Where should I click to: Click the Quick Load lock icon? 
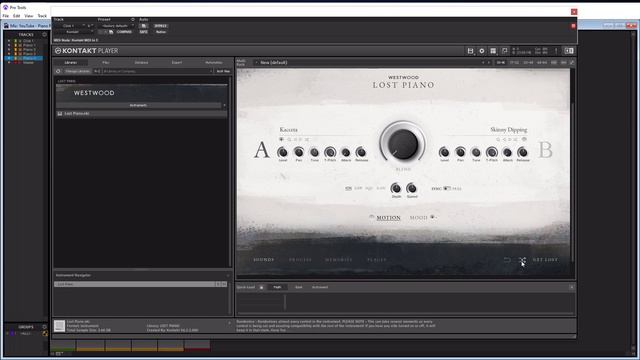pyautogui.click(x=262, y=287)
